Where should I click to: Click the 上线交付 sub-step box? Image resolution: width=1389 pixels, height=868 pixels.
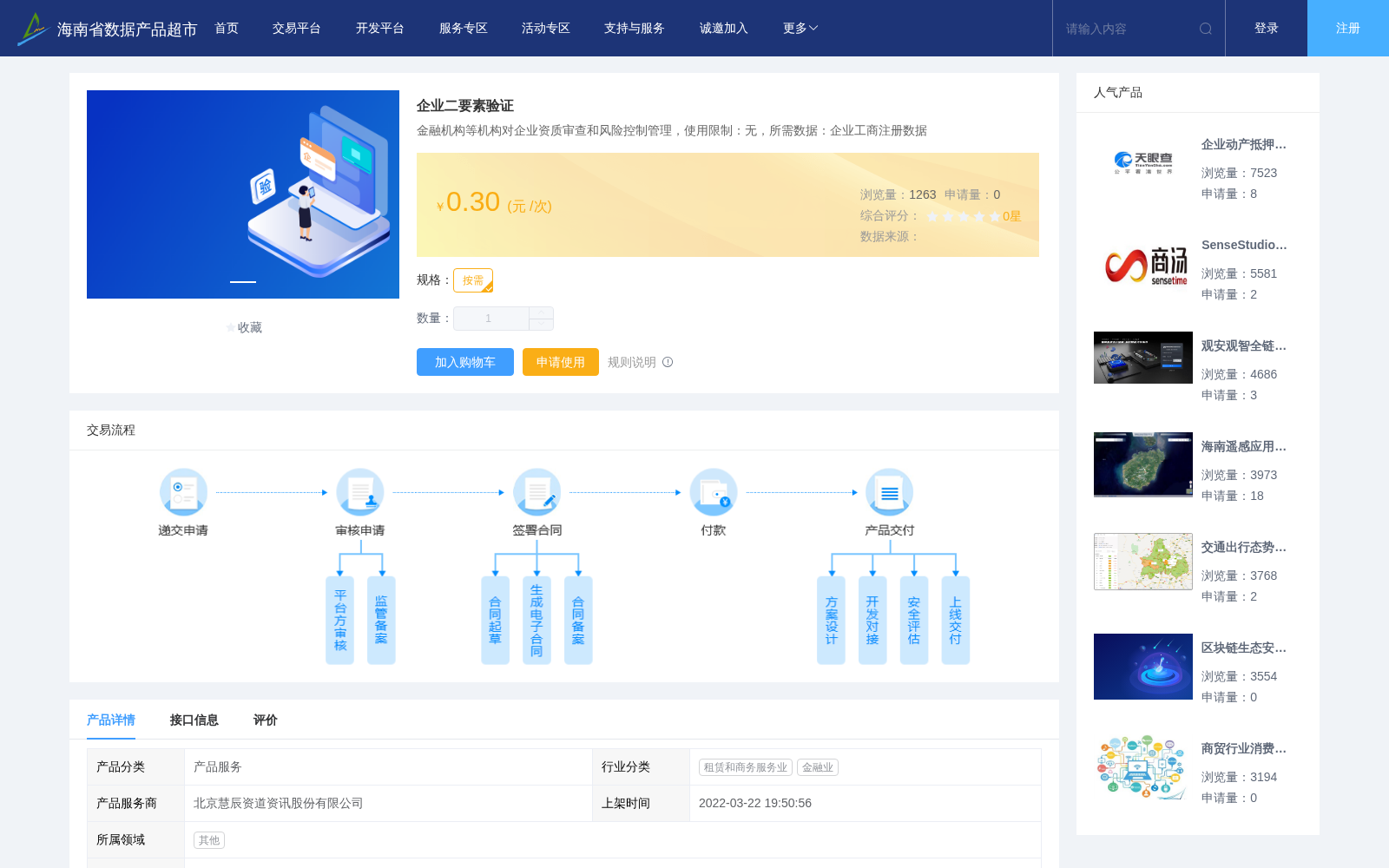pos(955,621)
